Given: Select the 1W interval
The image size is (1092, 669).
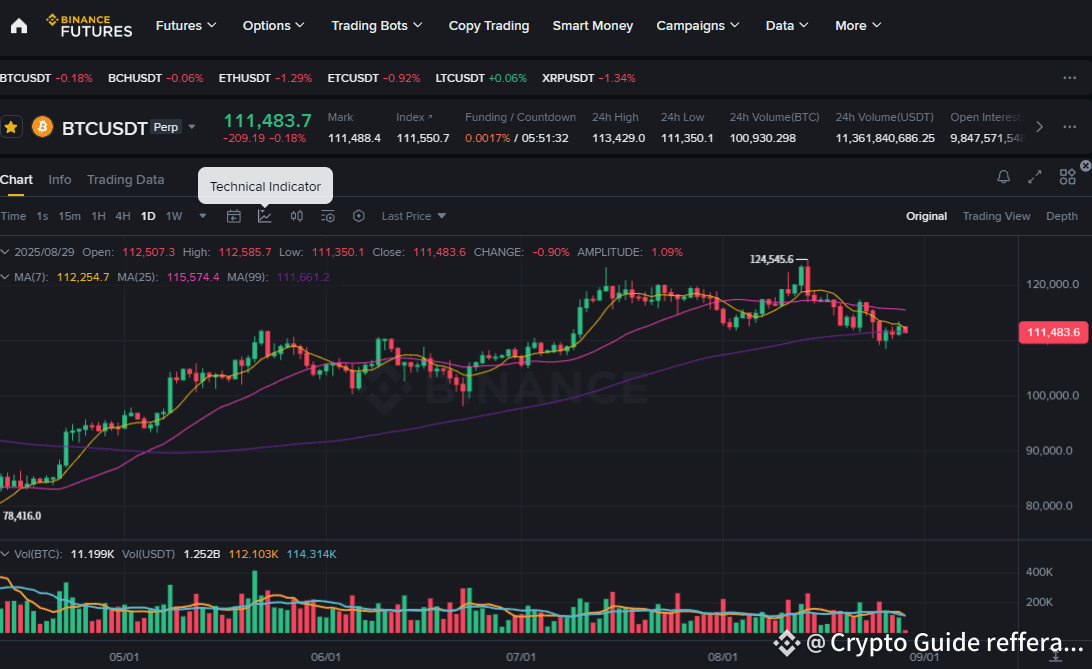Looking at the screenshot, I should tap(174, 217).
